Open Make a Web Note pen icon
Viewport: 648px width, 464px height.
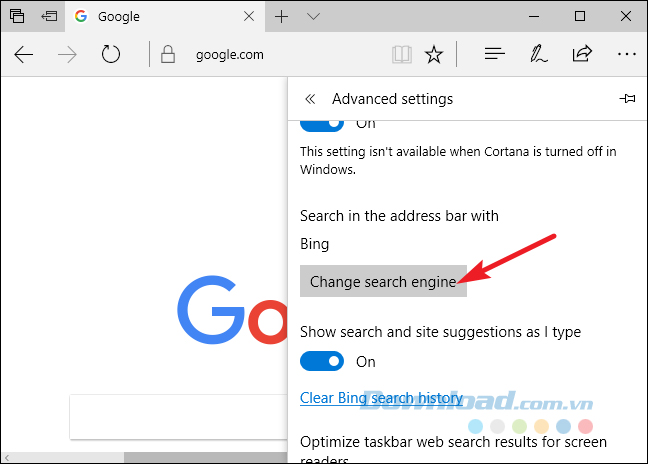pos(538,54)
